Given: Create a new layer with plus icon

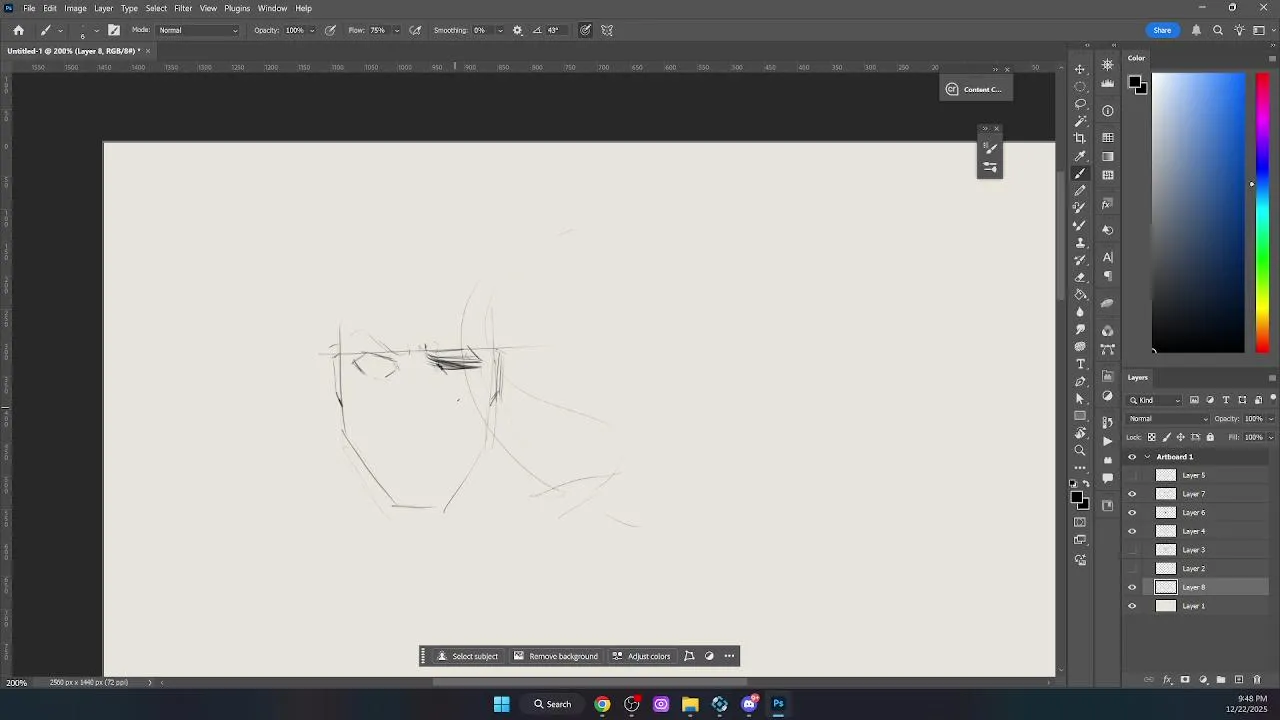Looking at the screenshot, I should click(1239, 680).
